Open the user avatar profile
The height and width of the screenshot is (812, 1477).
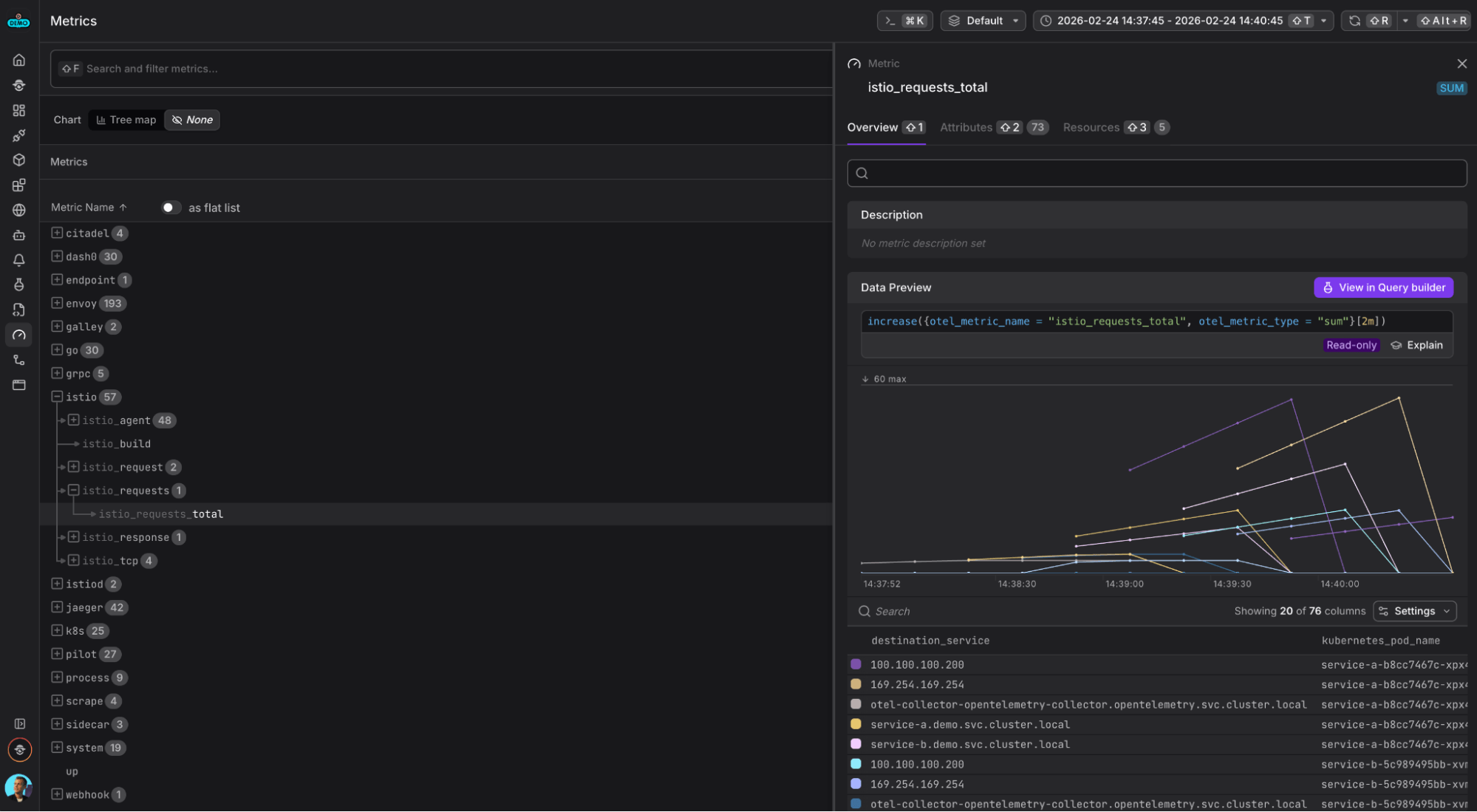point(18,788)
